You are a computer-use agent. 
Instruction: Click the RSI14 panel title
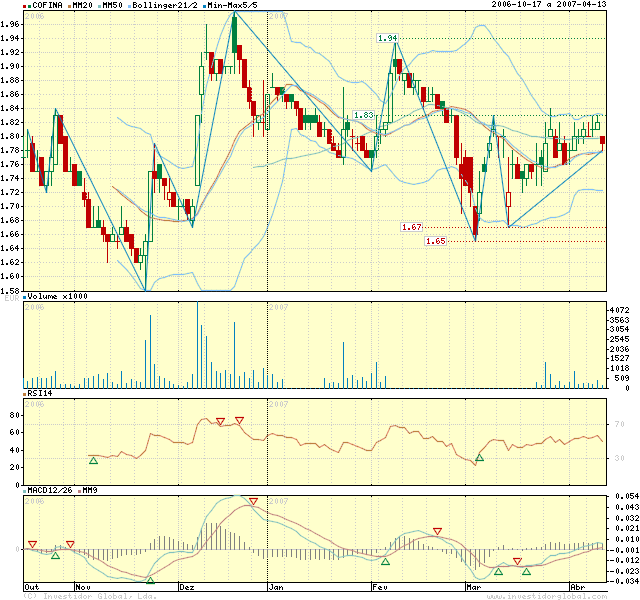point(38,393)
